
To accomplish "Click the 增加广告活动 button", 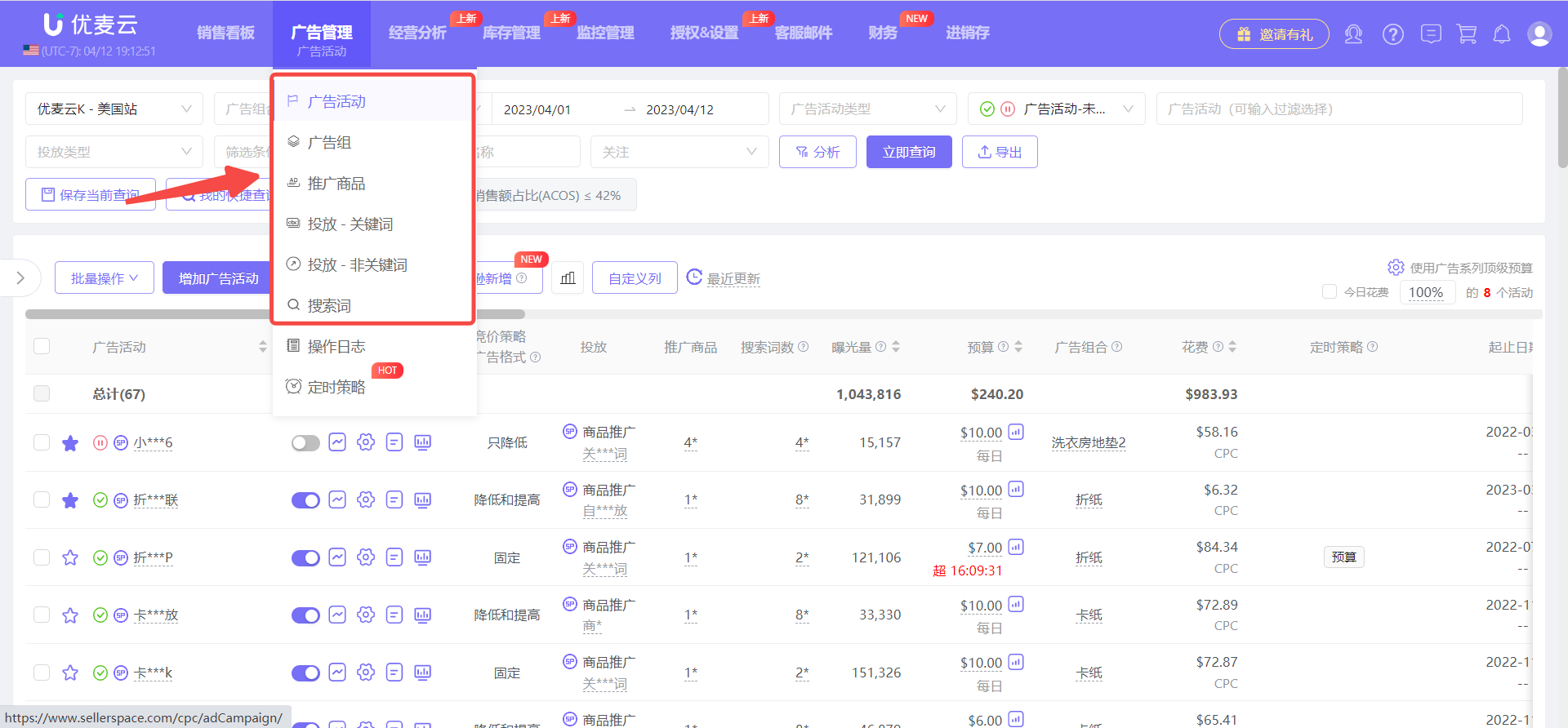I will click(x=217, y=278).
